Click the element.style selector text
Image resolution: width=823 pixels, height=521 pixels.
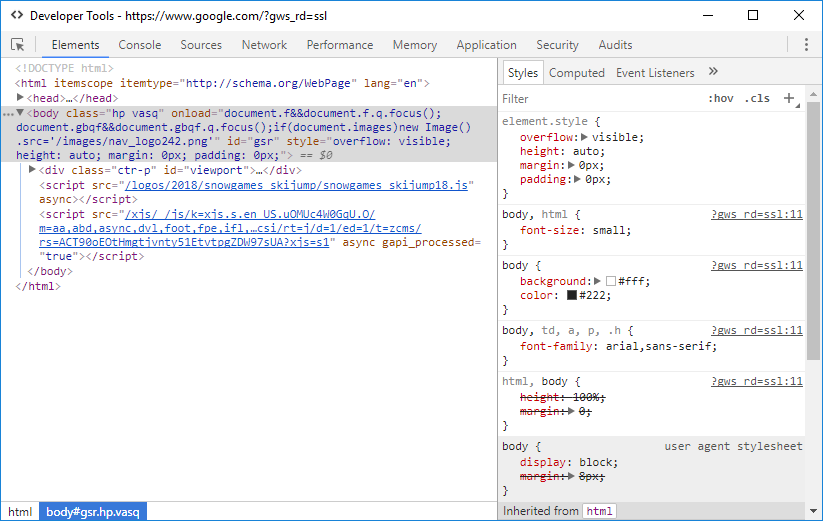point(544,121)
